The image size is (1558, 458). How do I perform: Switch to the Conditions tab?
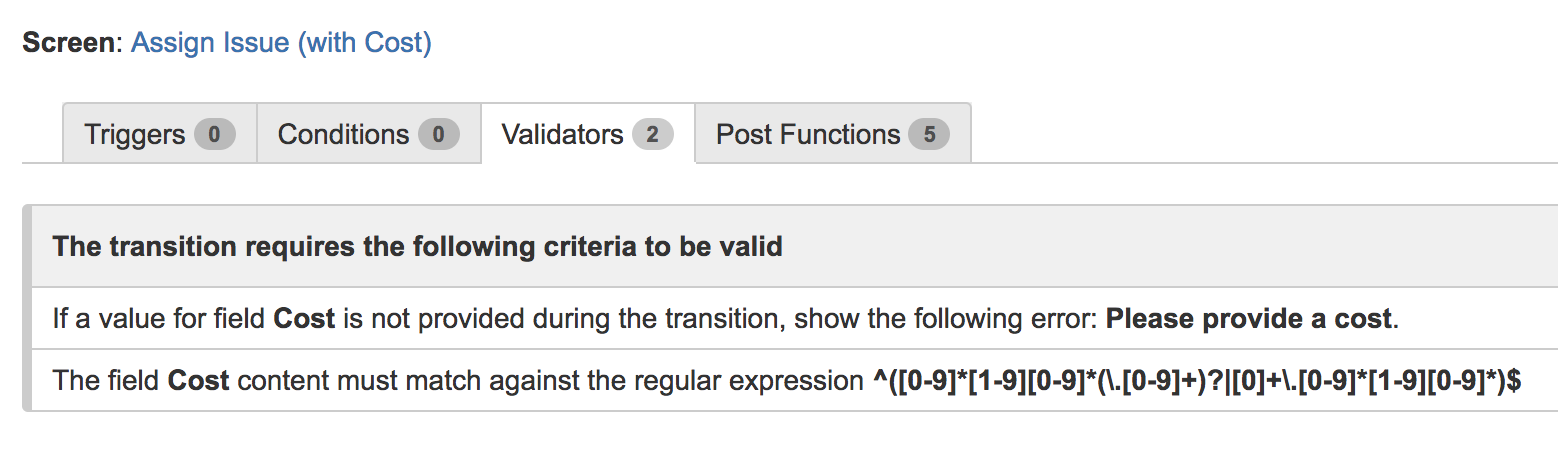coord(368,133)
